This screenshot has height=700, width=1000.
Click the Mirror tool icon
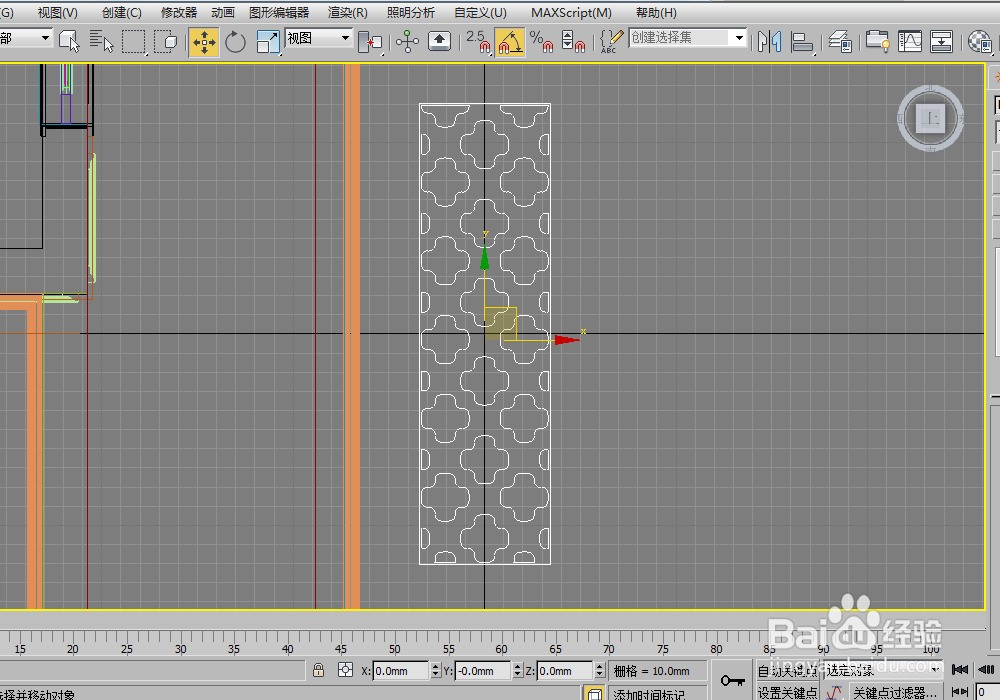click(x=769, y=41)
